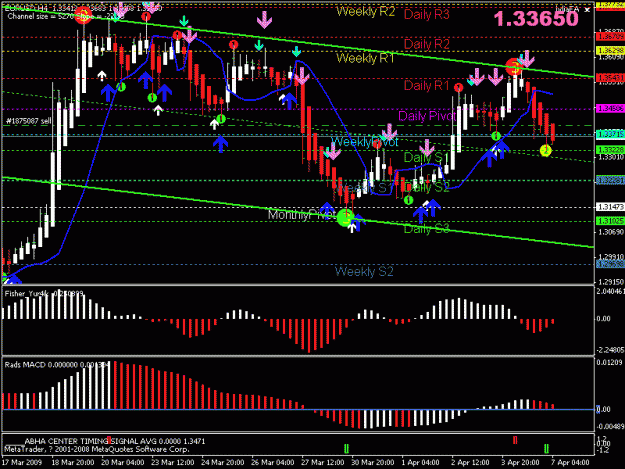Click the Weekly S2 label
Viewport: 625px width, 469px height.
click(x=364, y=271)
